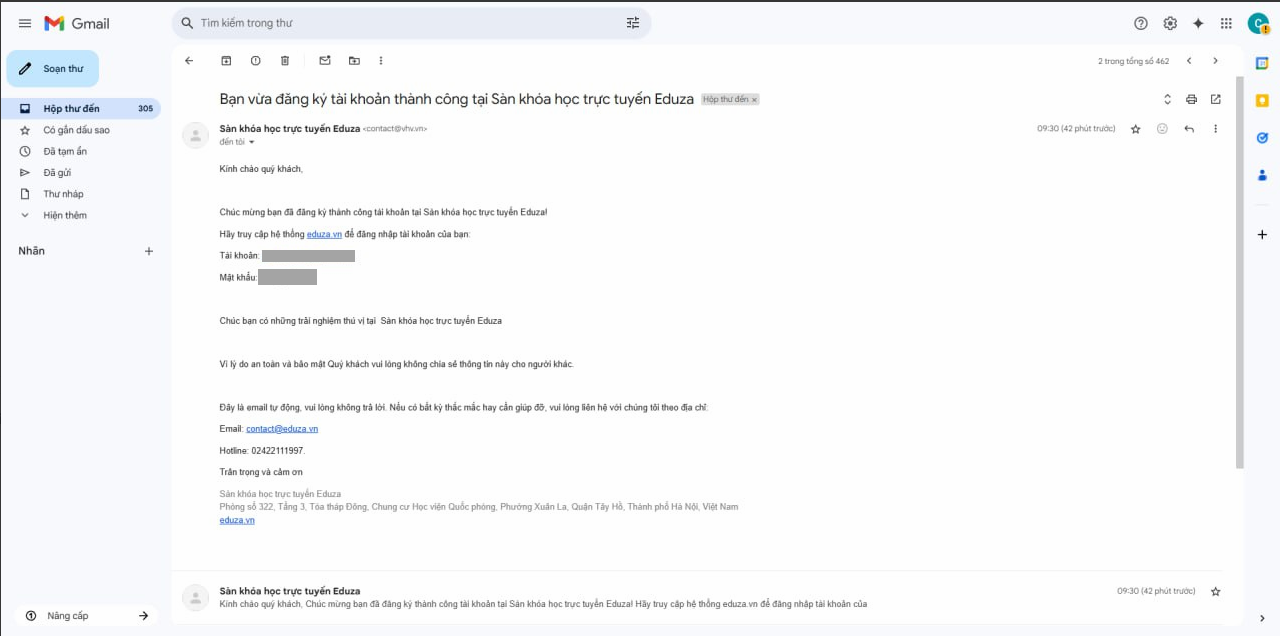Open more options for first message
Screen dimensions: 1280x636
[x=1216, y=129]
